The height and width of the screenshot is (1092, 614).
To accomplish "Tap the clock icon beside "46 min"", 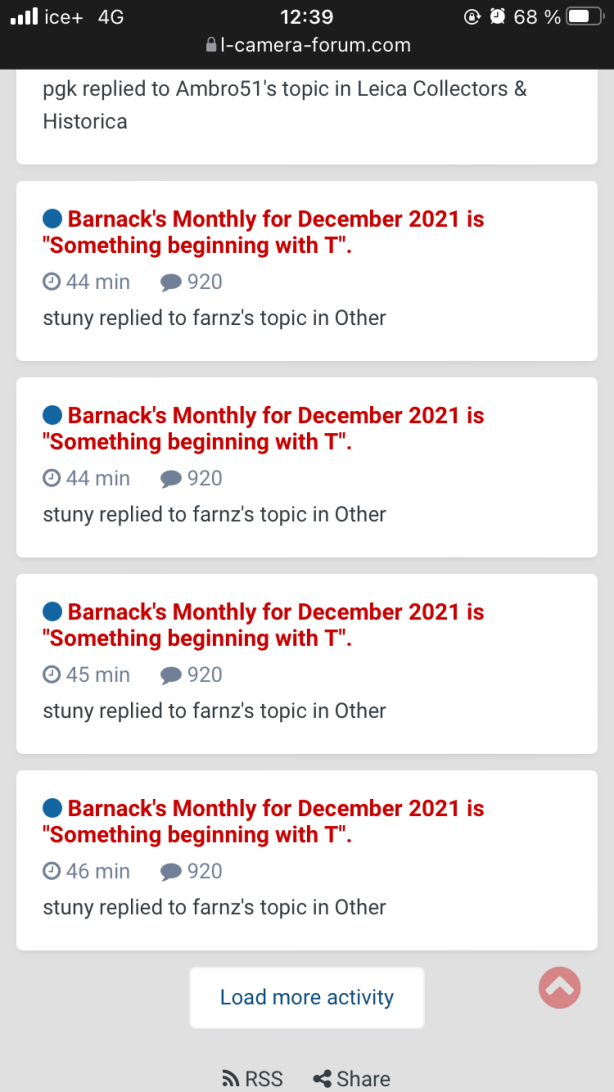I will (x=52, y=871).
